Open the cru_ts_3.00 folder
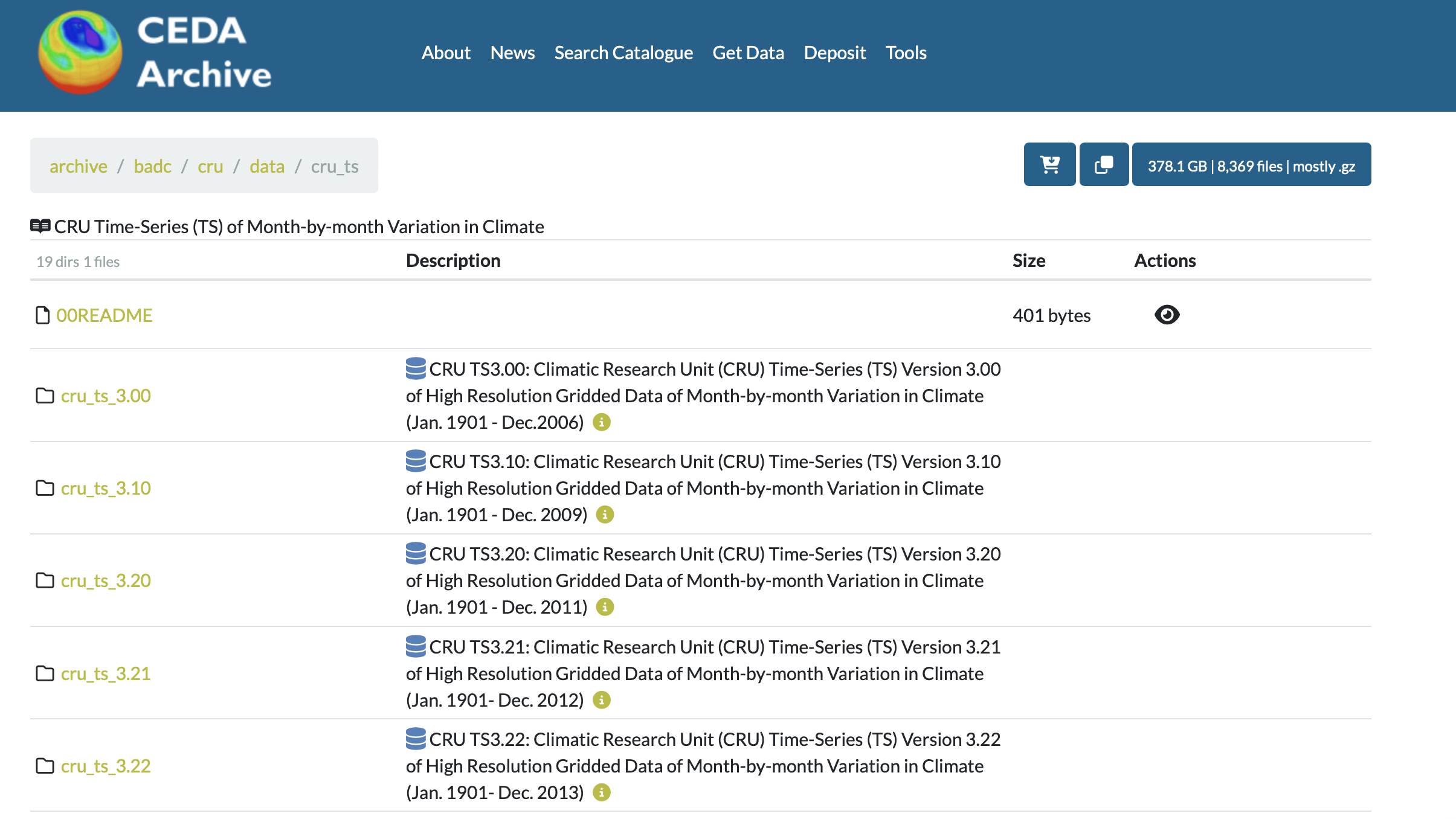Image resolution: width=1456 pixels, height=819 pixels. pos(106,396)
